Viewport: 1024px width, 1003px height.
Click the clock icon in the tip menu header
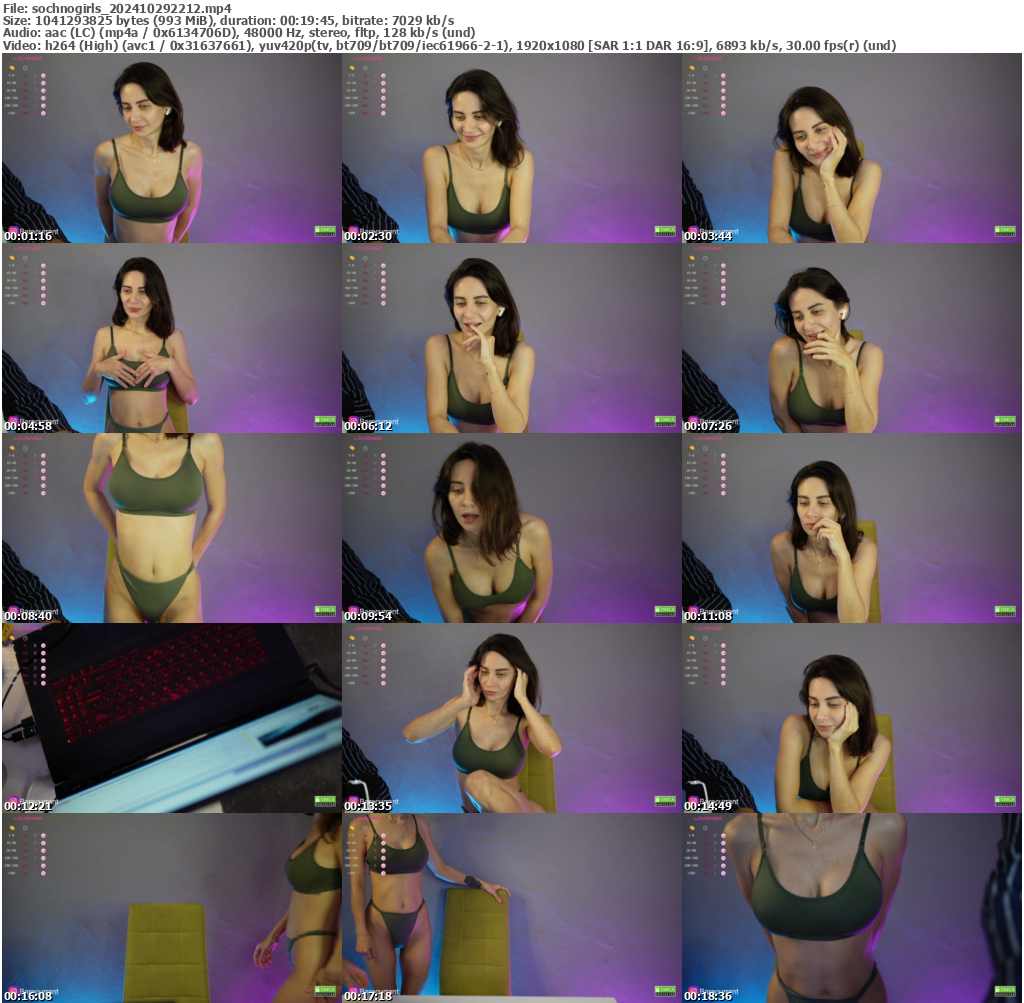point(25,68)
